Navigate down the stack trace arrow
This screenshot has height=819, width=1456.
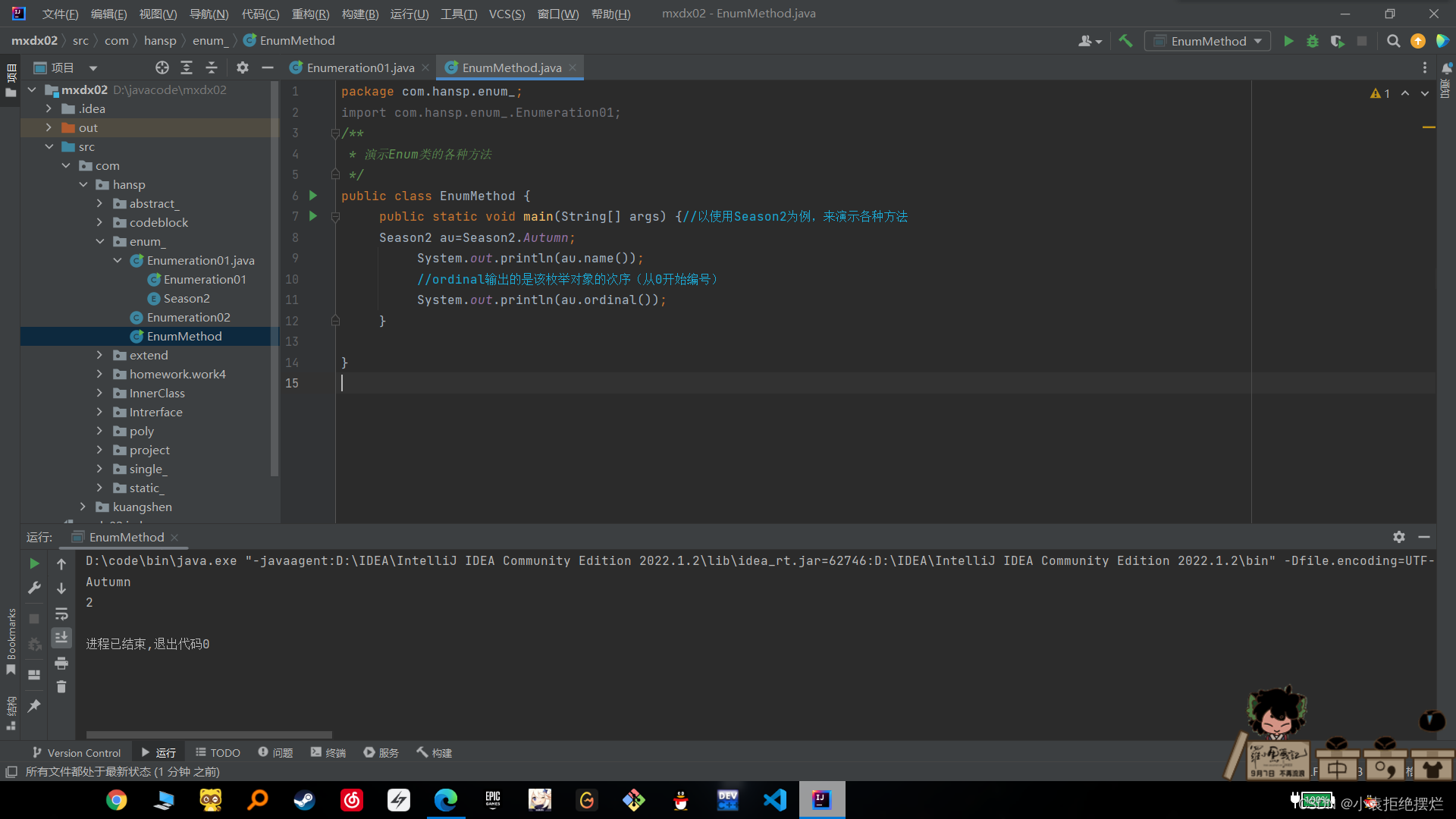click(x=61, y=588)
